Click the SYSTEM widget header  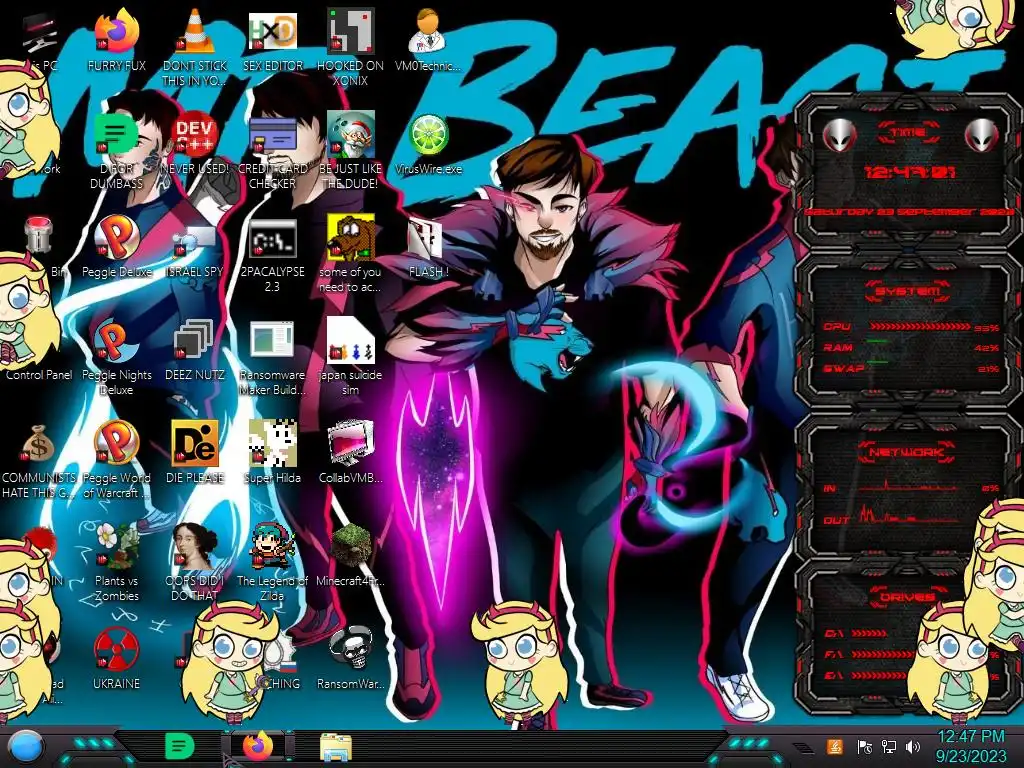click(x=907, y=291)
